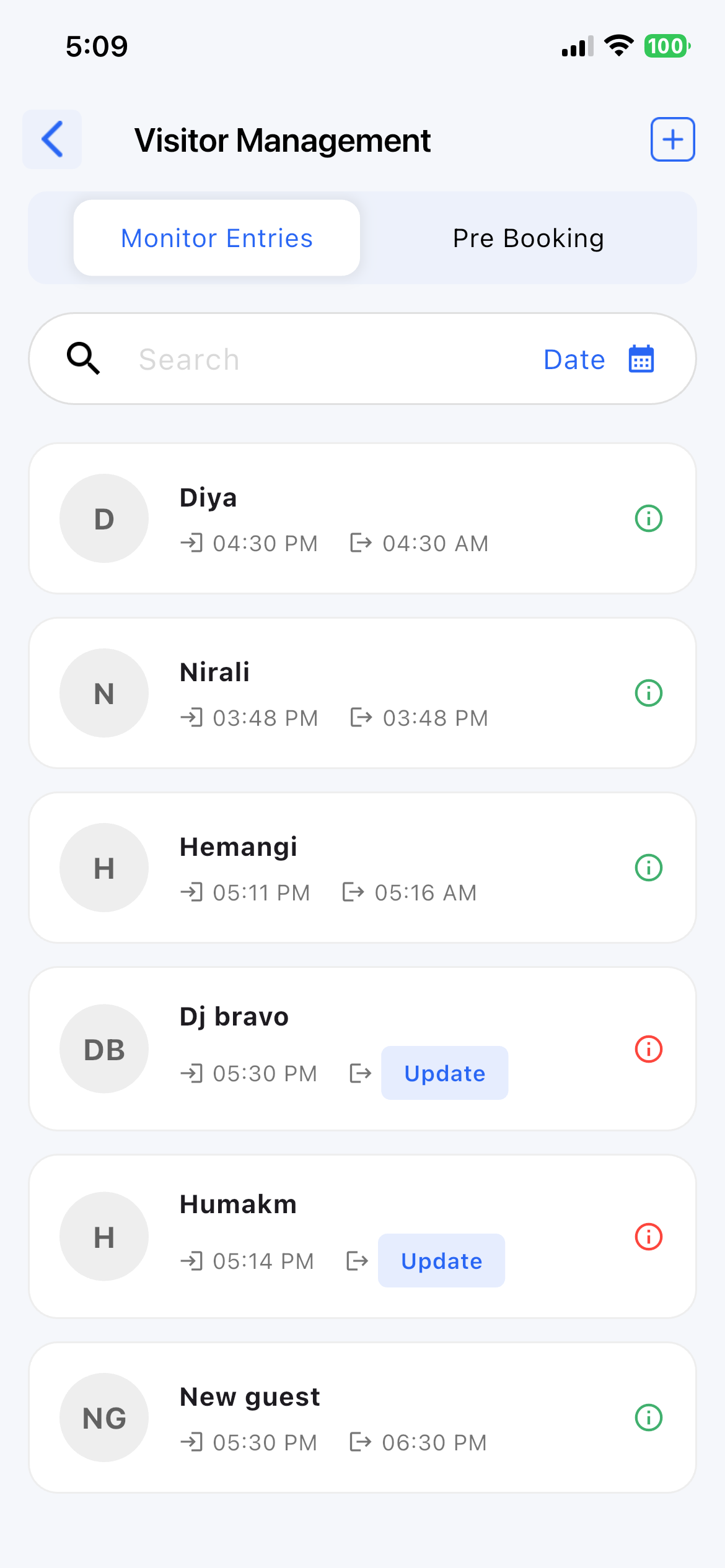Image resolution: width=725 pixels, height=1568 pixels.
Task: Tap the Date filter label
Action: click(x=574, y=360)
